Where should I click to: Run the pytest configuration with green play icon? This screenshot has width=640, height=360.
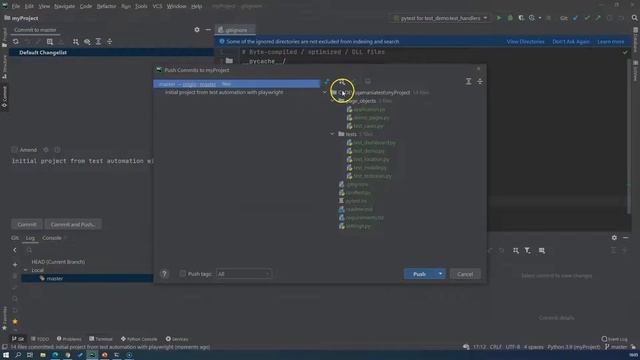pyautogui.click(x=498, y=18)
